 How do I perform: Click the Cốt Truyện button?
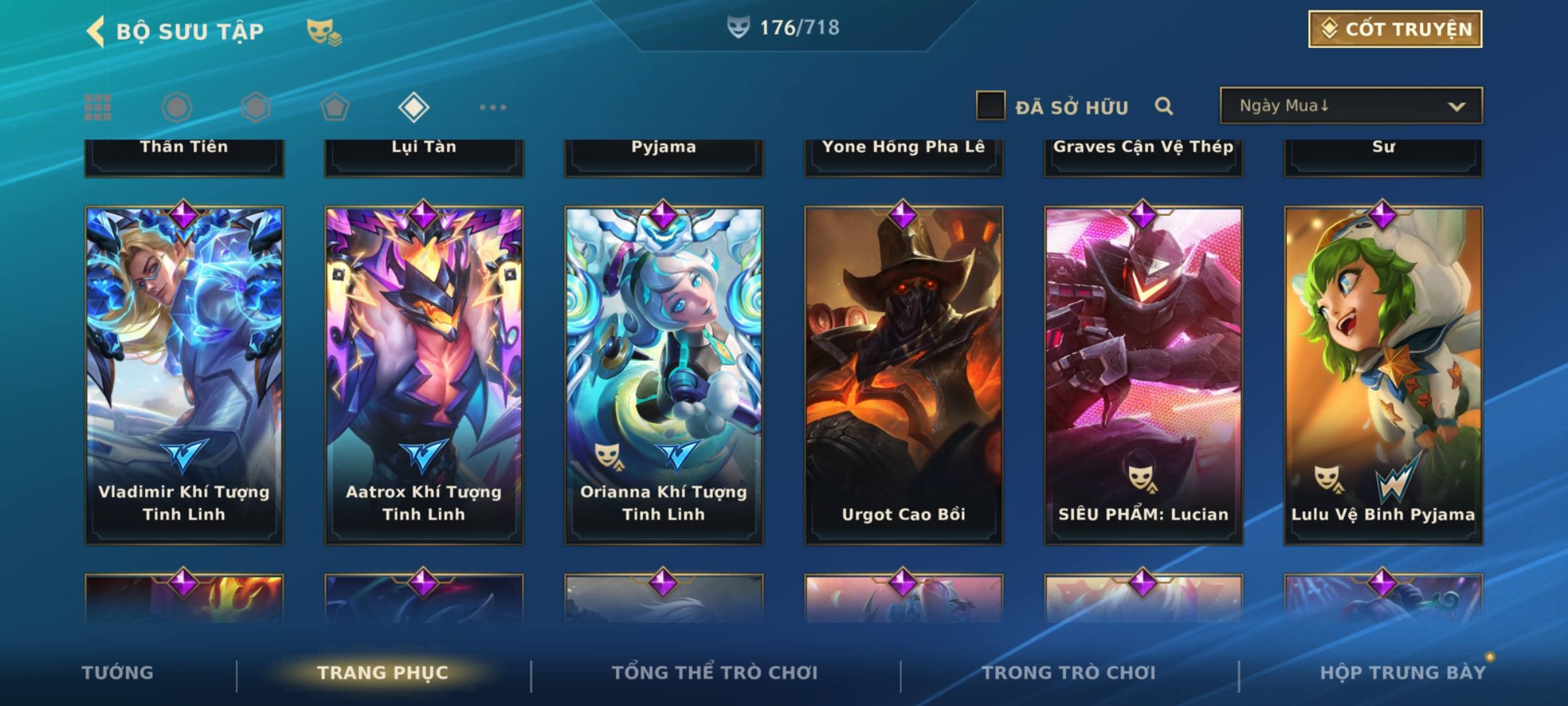click(1395, 29)
